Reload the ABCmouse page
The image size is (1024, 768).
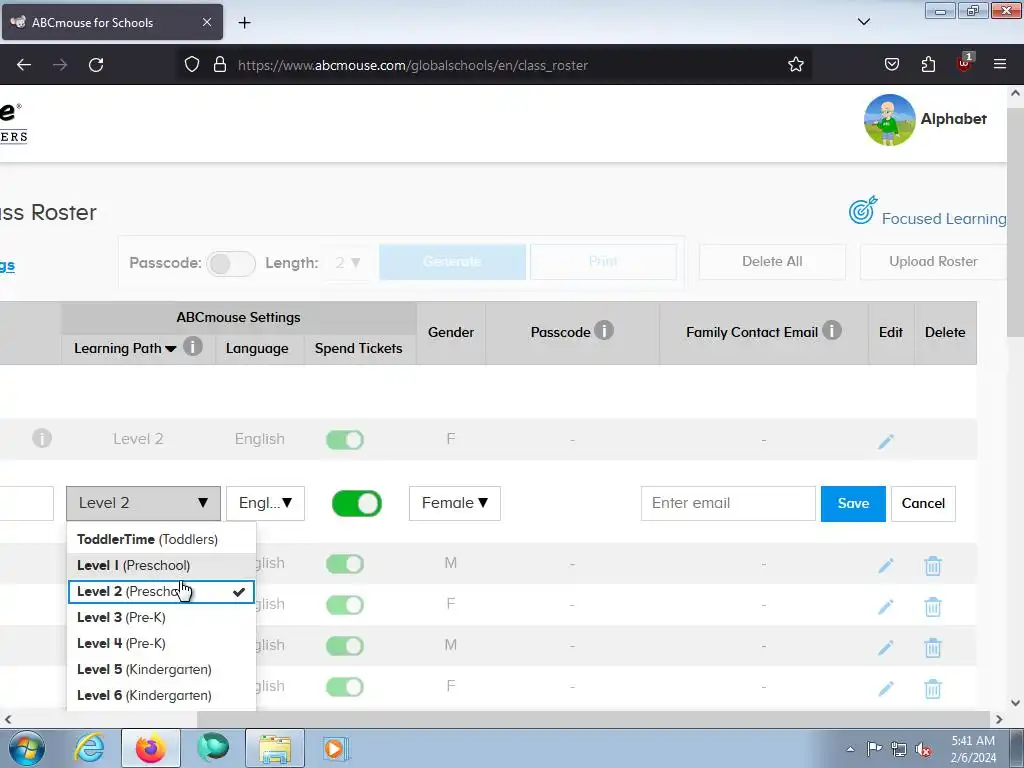96,65
